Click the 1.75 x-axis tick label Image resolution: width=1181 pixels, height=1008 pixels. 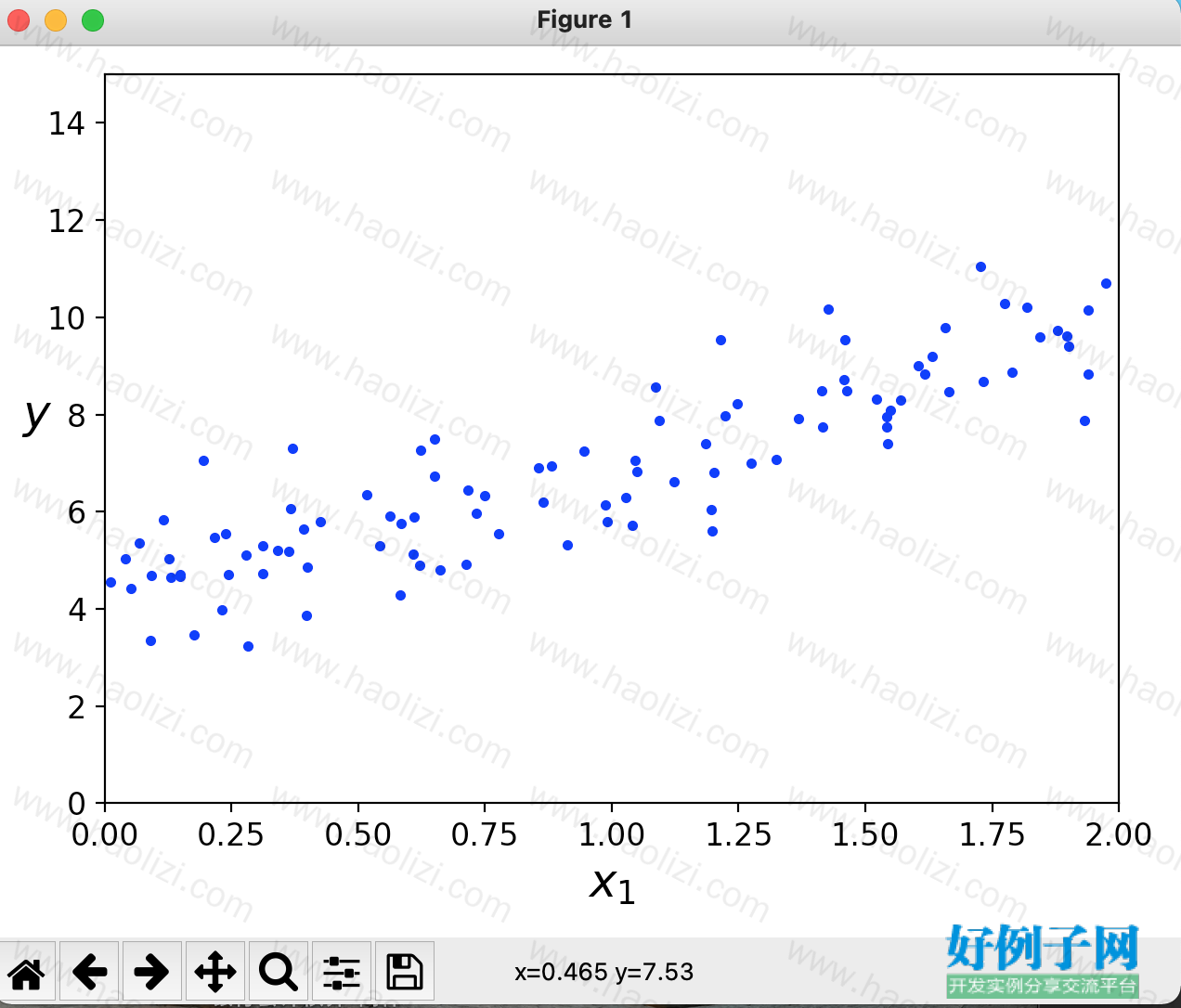[x=992, y=834]
